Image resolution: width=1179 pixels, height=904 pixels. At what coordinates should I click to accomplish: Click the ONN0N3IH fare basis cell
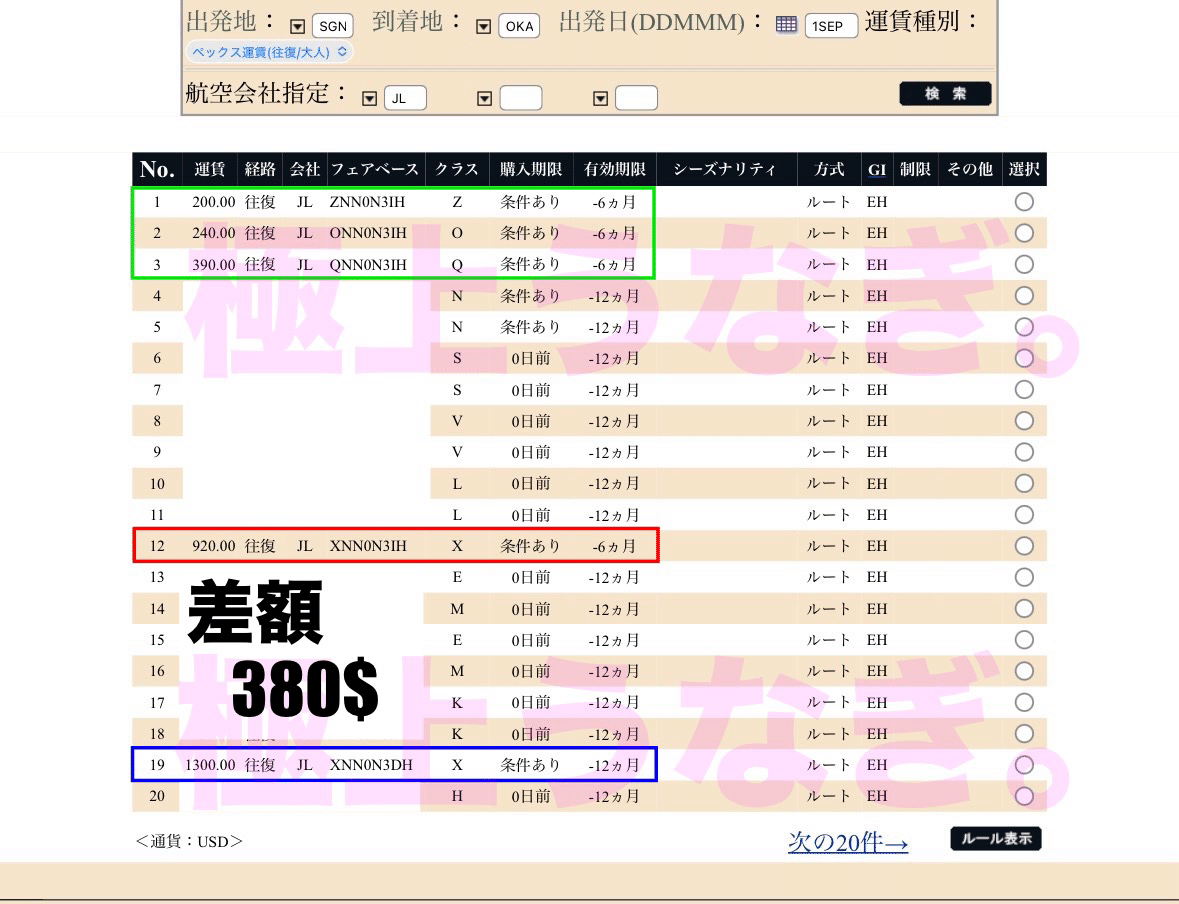click(368, 233)
